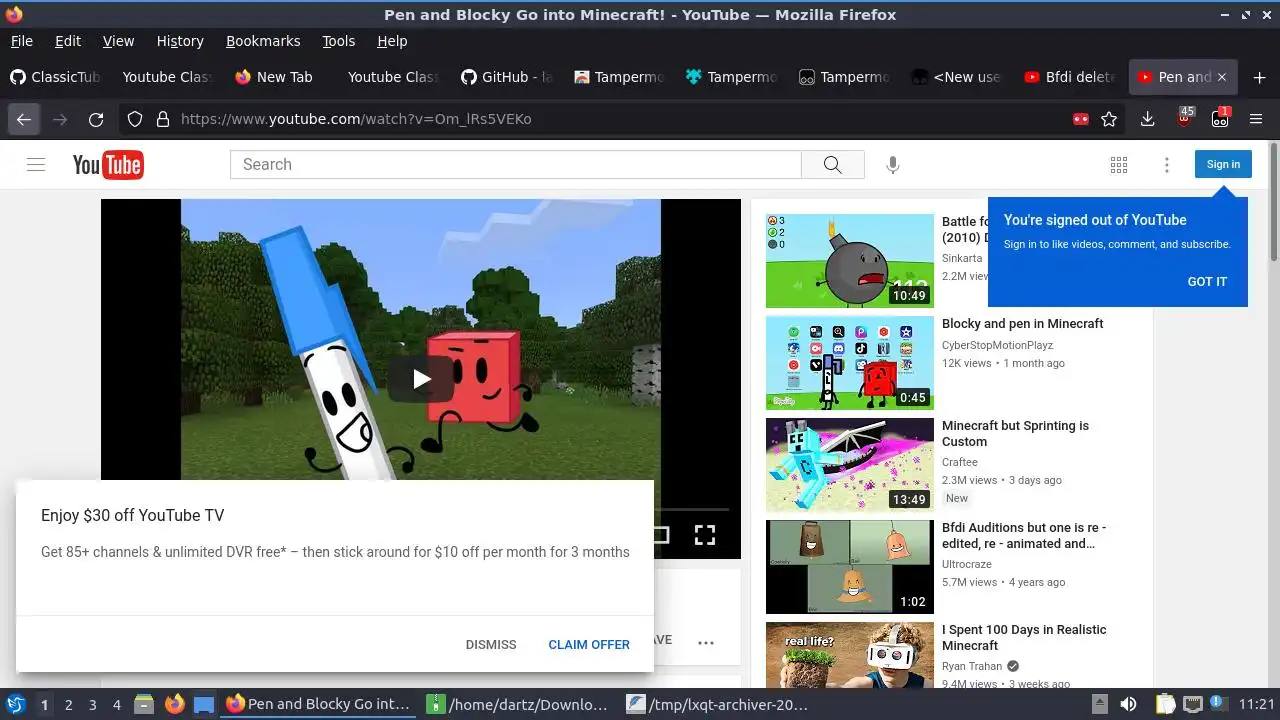Click the 'I Spent 100 Days in Realistic Minecraft' title
The height and width of the screenshot is (720, 1280).
[x=1024, y=638]
